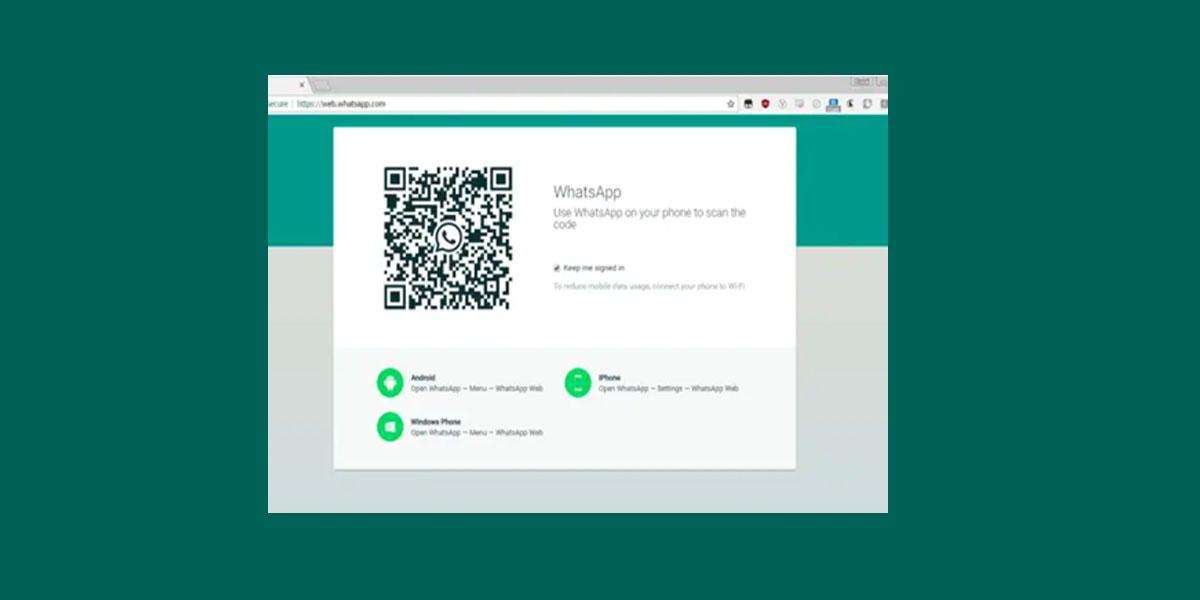Viewport: 1200px width, 600px height.
Task: Click the green Android robot icon
Action: coord(390,382)
